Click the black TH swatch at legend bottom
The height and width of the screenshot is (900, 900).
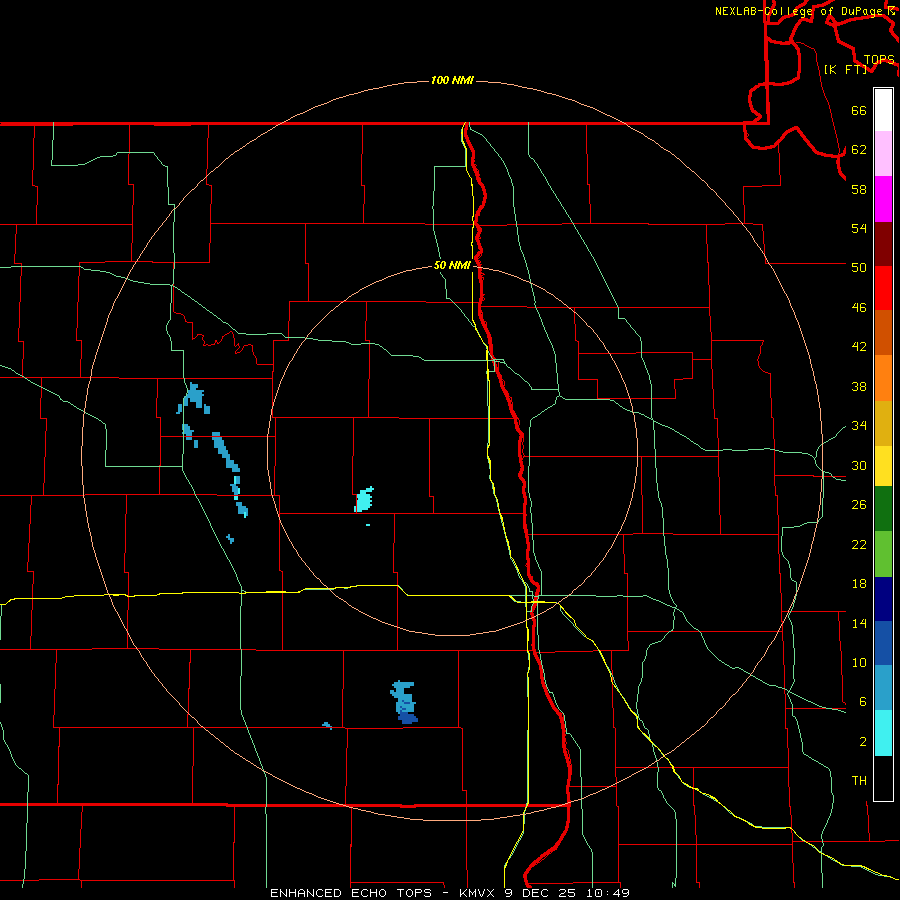click(883, 778)
